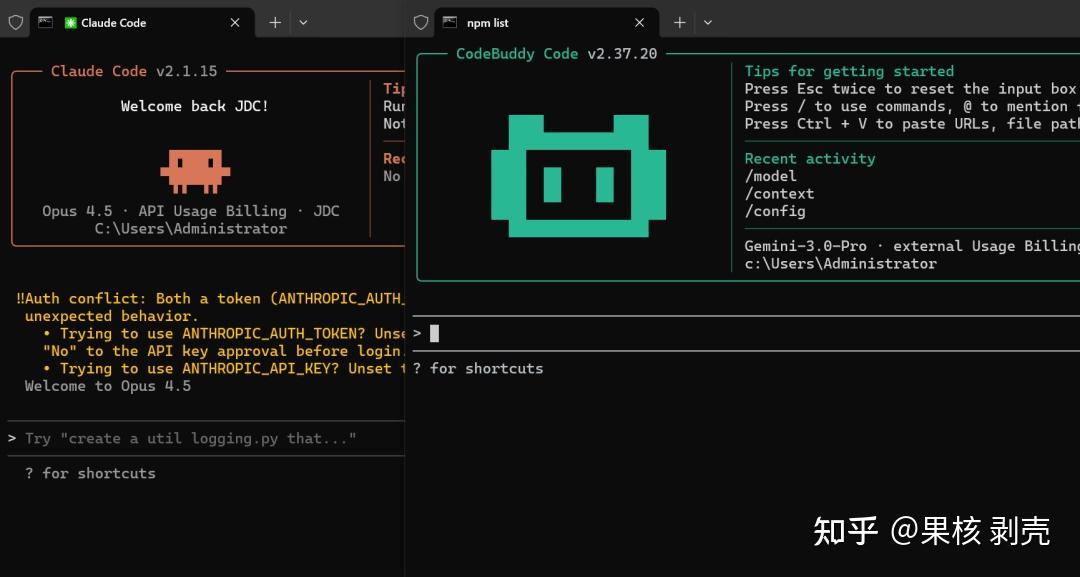The image size is (1080, 577).
Task: Click the C:\Users\Administrator path in Claude Code
Action: click(x=191, y=229)
